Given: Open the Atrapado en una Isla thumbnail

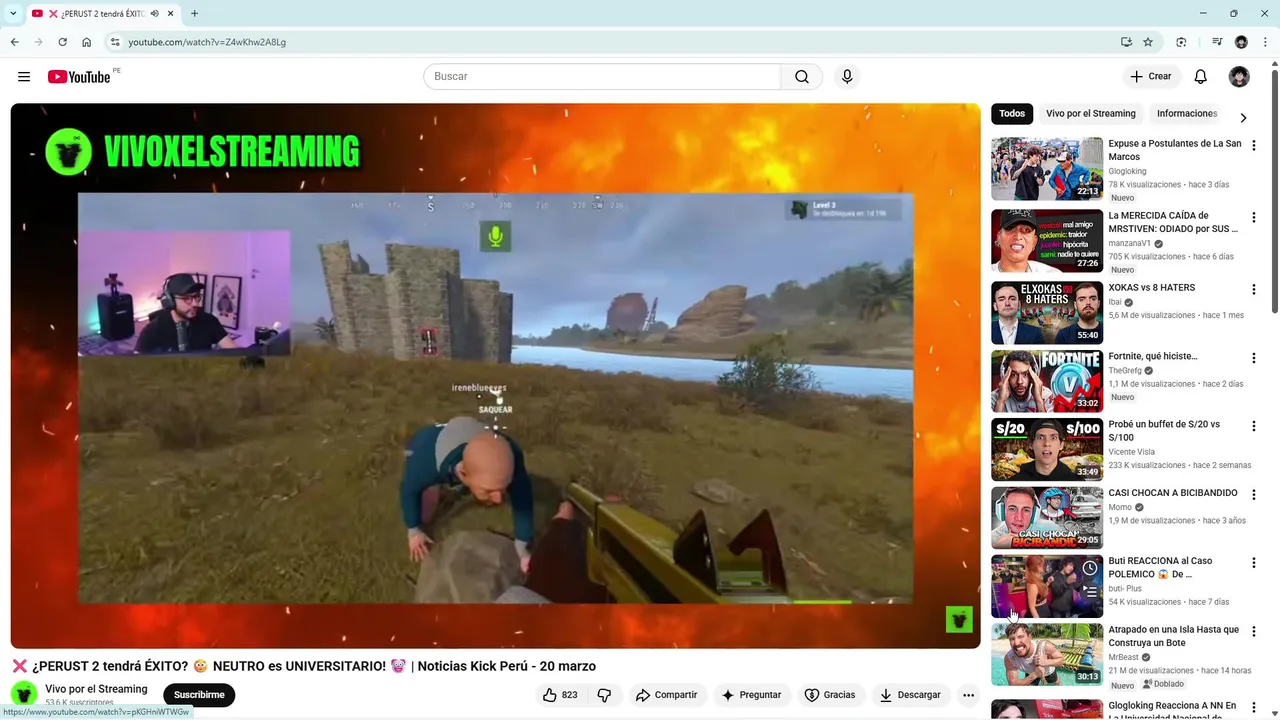Looking at the screenshot, I should tap(1047, 655).
